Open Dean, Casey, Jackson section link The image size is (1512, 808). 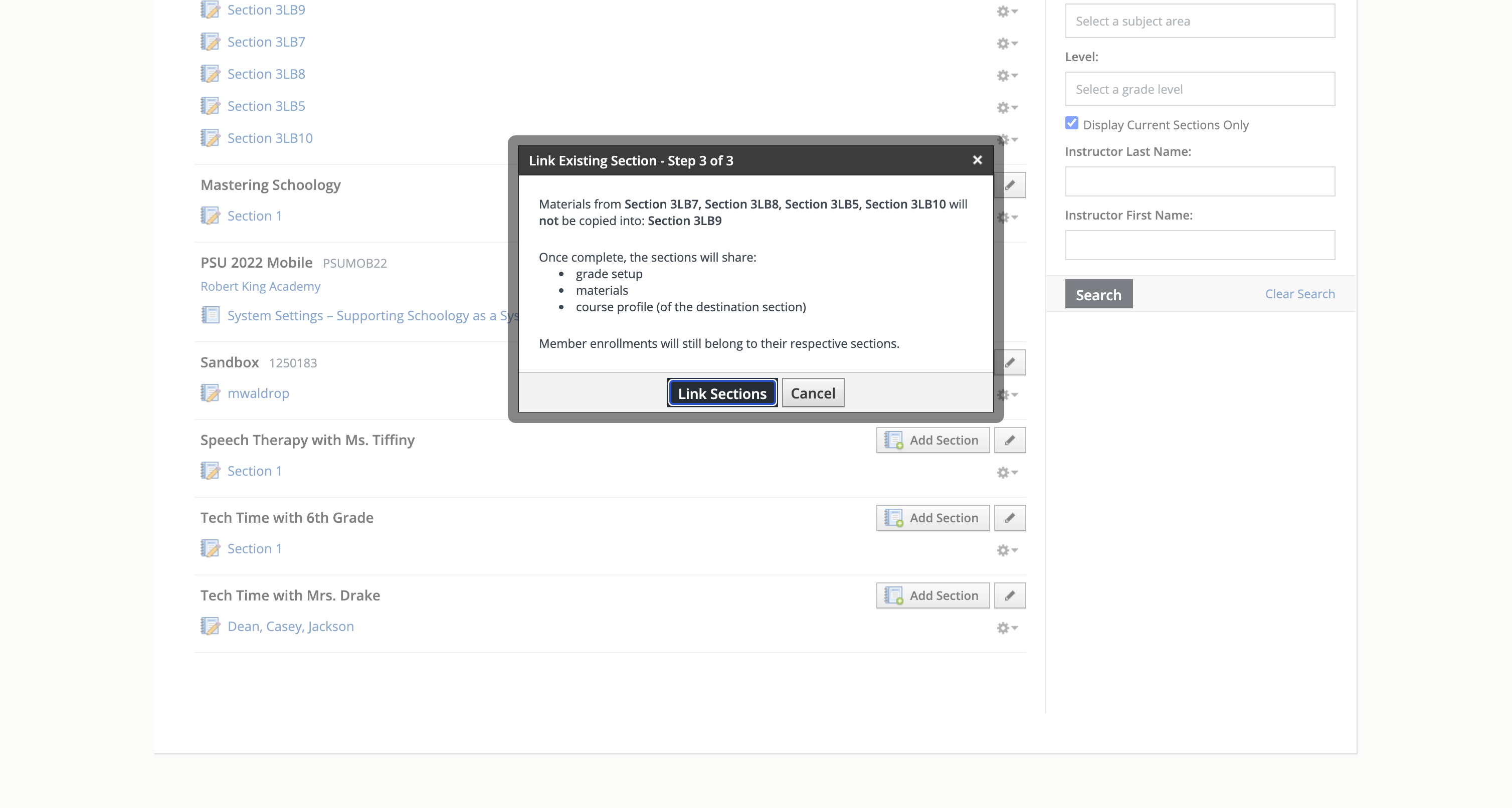291,626
